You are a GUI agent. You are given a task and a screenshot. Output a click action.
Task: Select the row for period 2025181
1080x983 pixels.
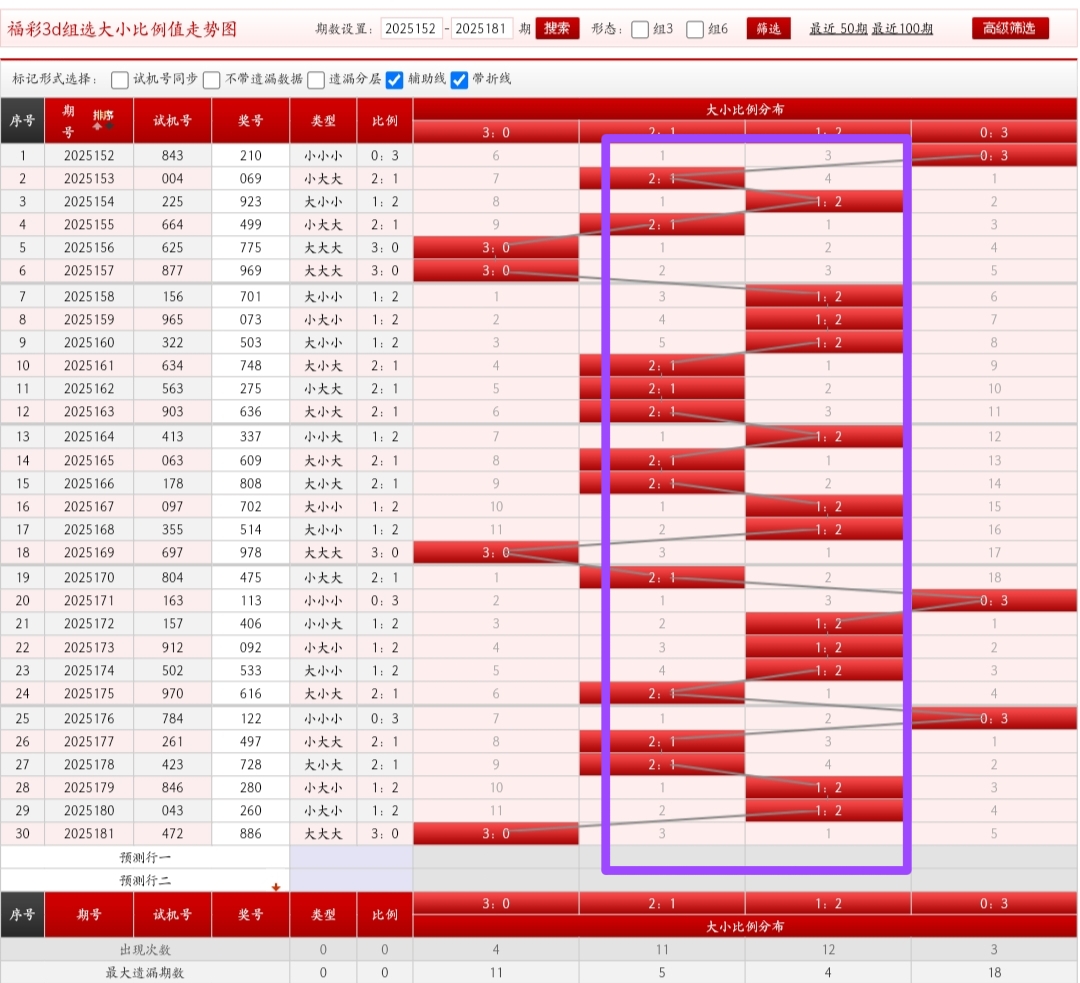[x=89, y=834]
